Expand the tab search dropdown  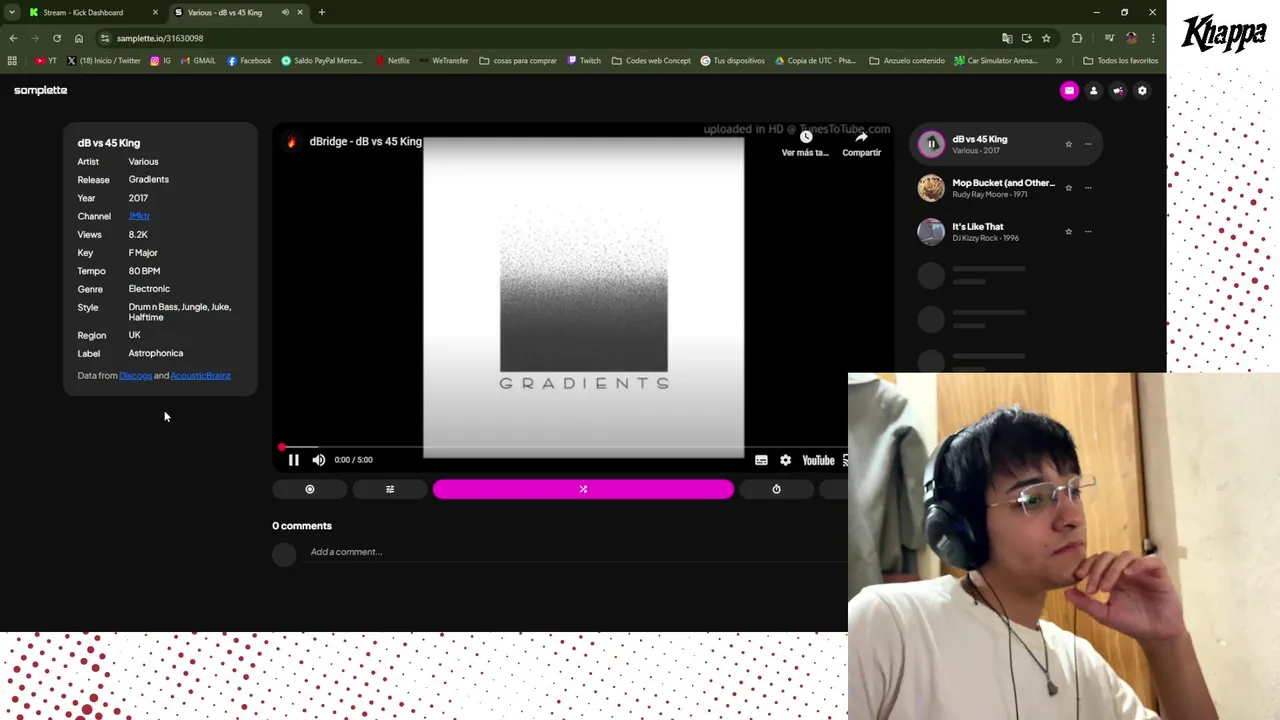[x=12, y=12]
